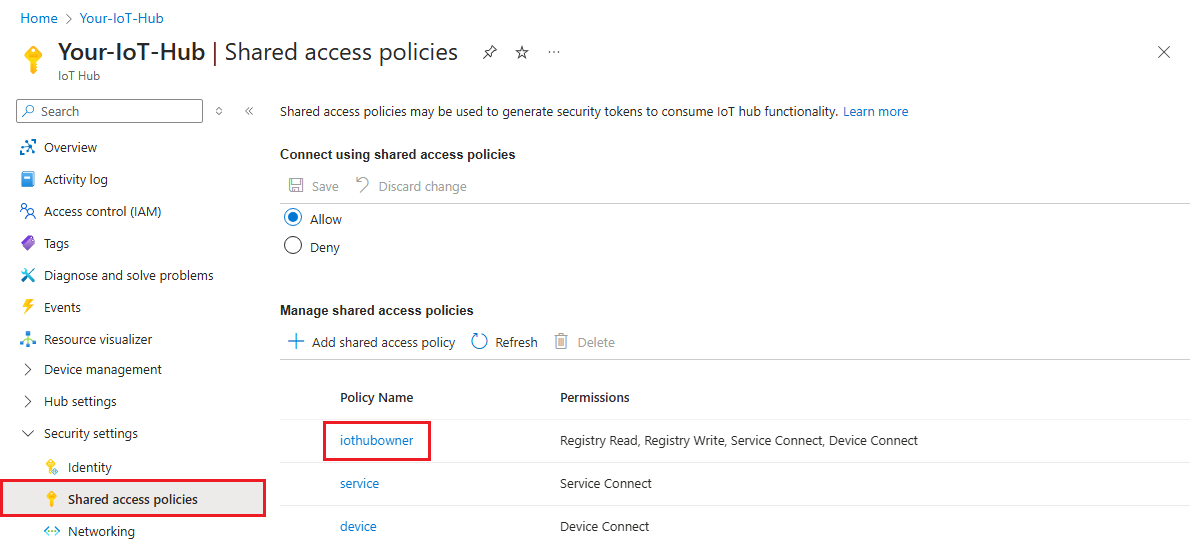Select the Allow radio button
Viewport: 1200px width, 548px height.
click(293, 218)
